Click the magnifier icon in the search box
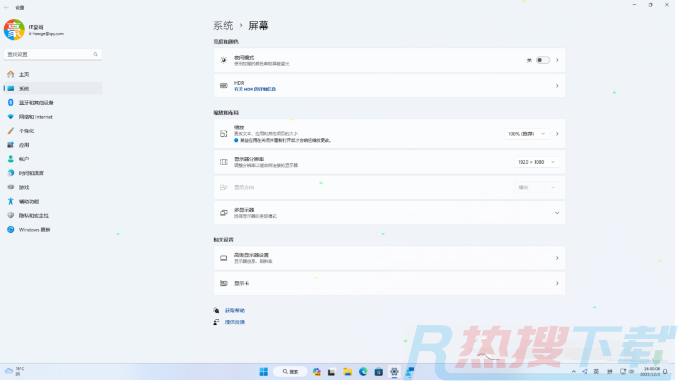This screenshot has height=381, width=678. [x=96, y=54]
